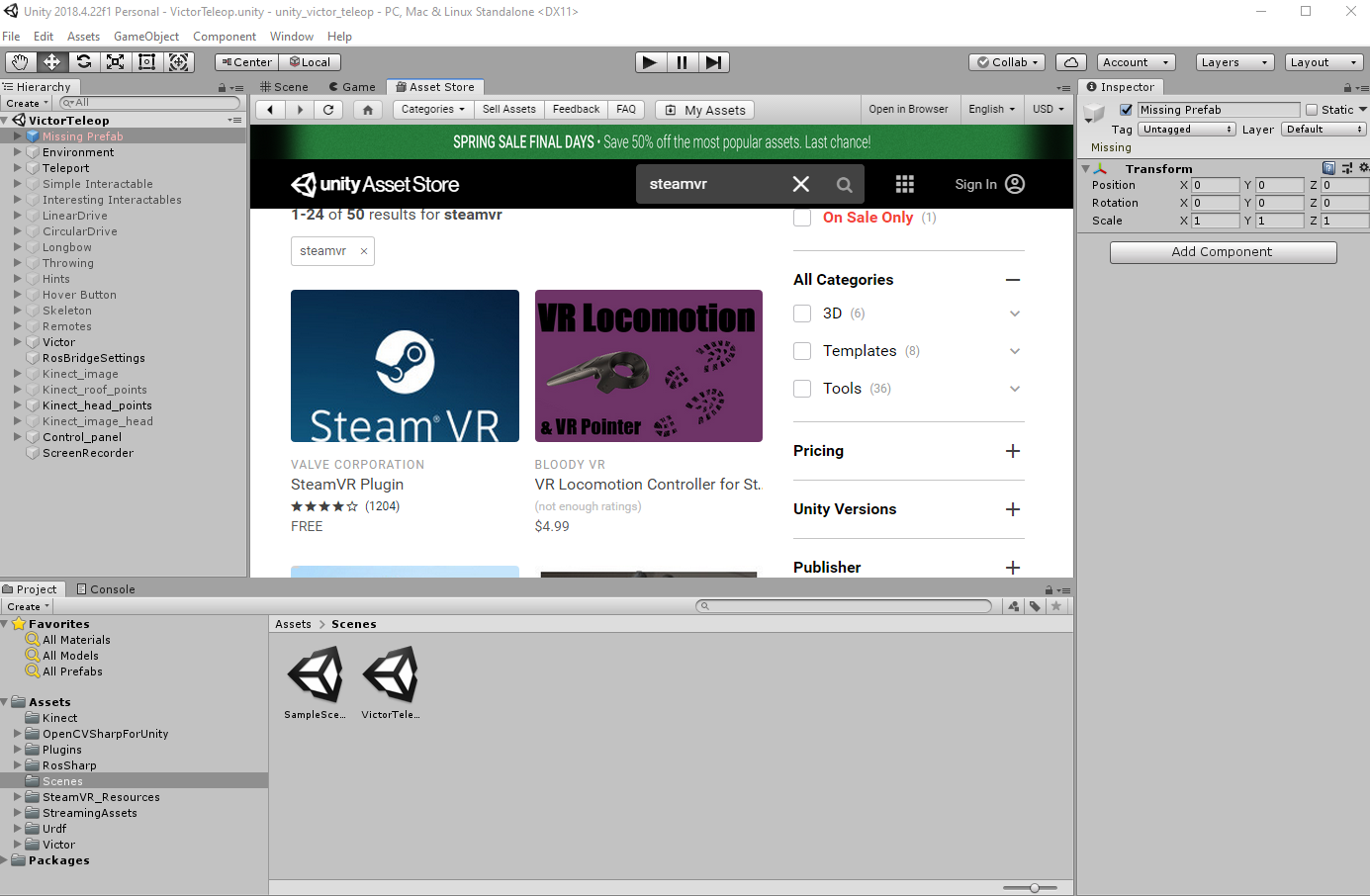The height and width of the screenshot is (896, 1370).
Task: Open the Component menu
Action: pos(225,37)
